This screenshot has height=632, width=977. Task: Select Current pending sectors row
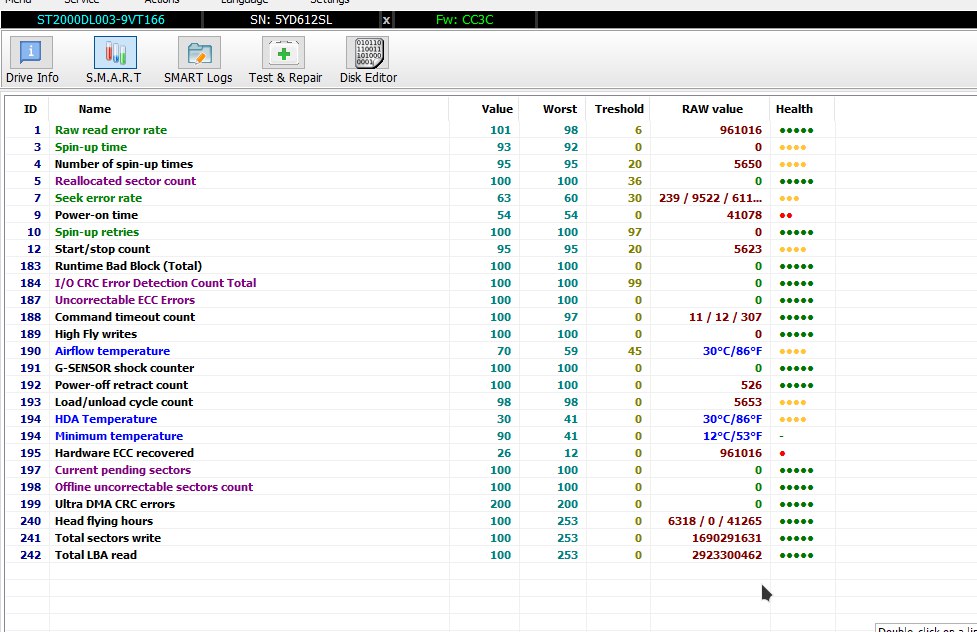420,470
